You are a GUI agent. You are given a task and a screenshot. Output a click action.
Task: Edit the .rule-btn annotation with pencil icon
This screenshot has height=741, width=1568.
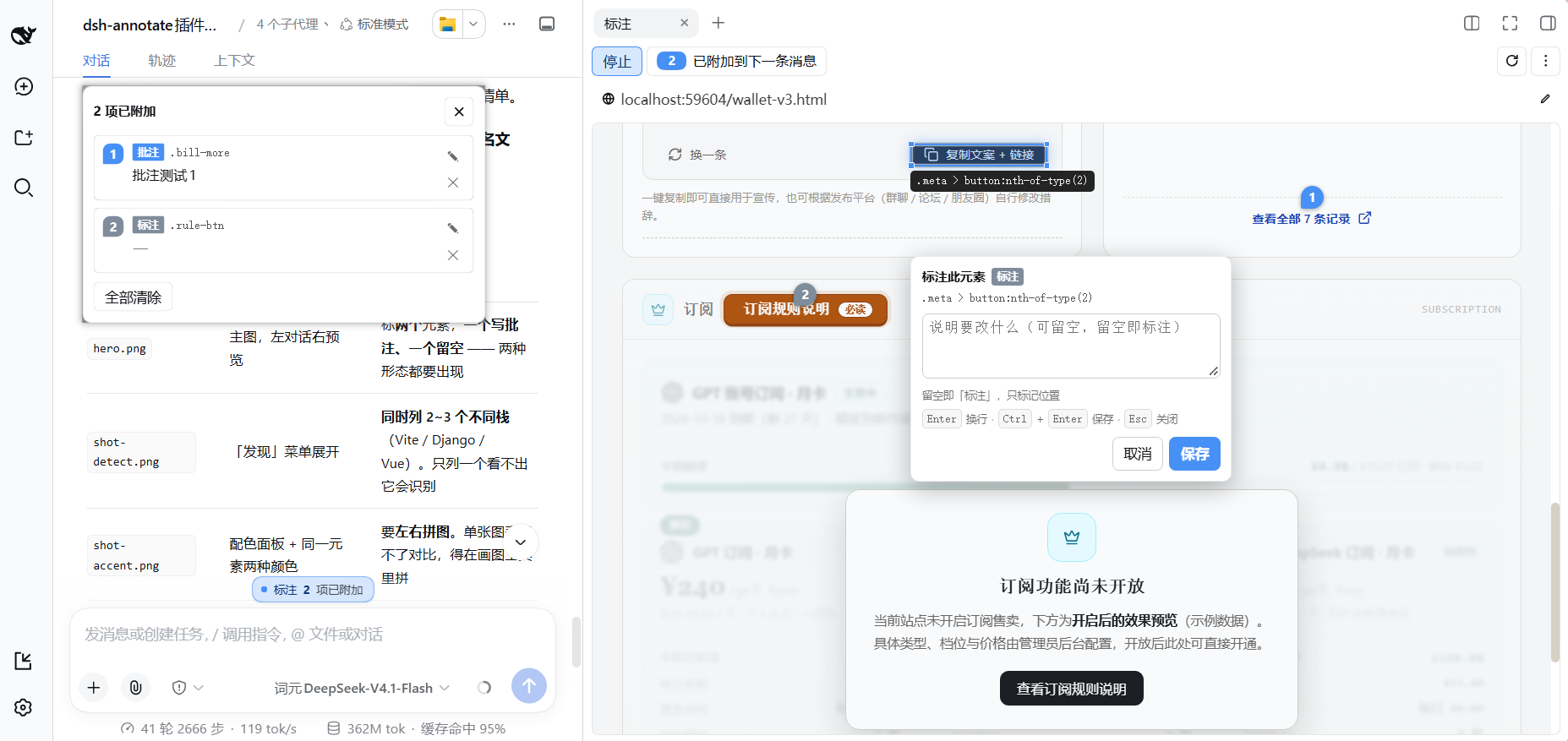click(453, 228)
